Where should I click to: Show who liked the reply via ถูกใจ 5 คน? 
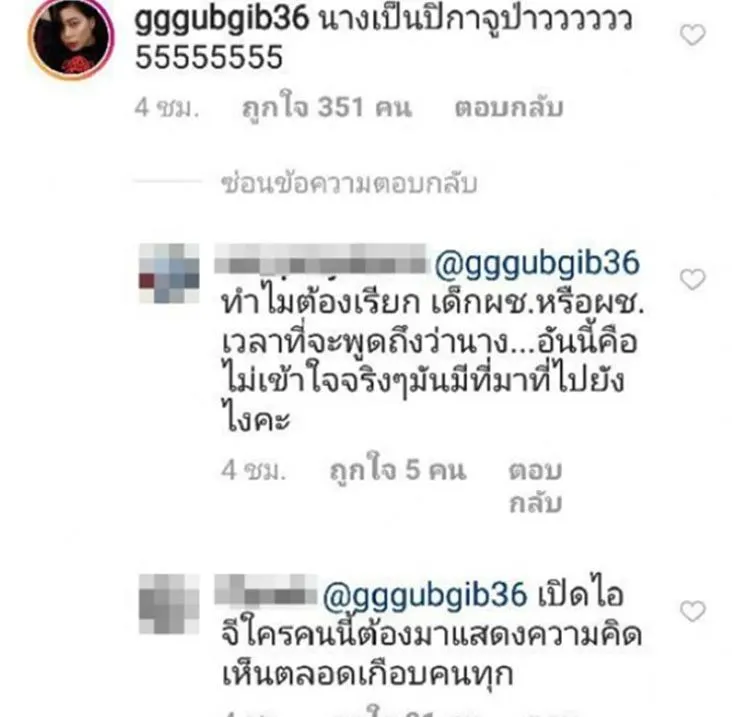pyautogui.click(x=398, y=470)
